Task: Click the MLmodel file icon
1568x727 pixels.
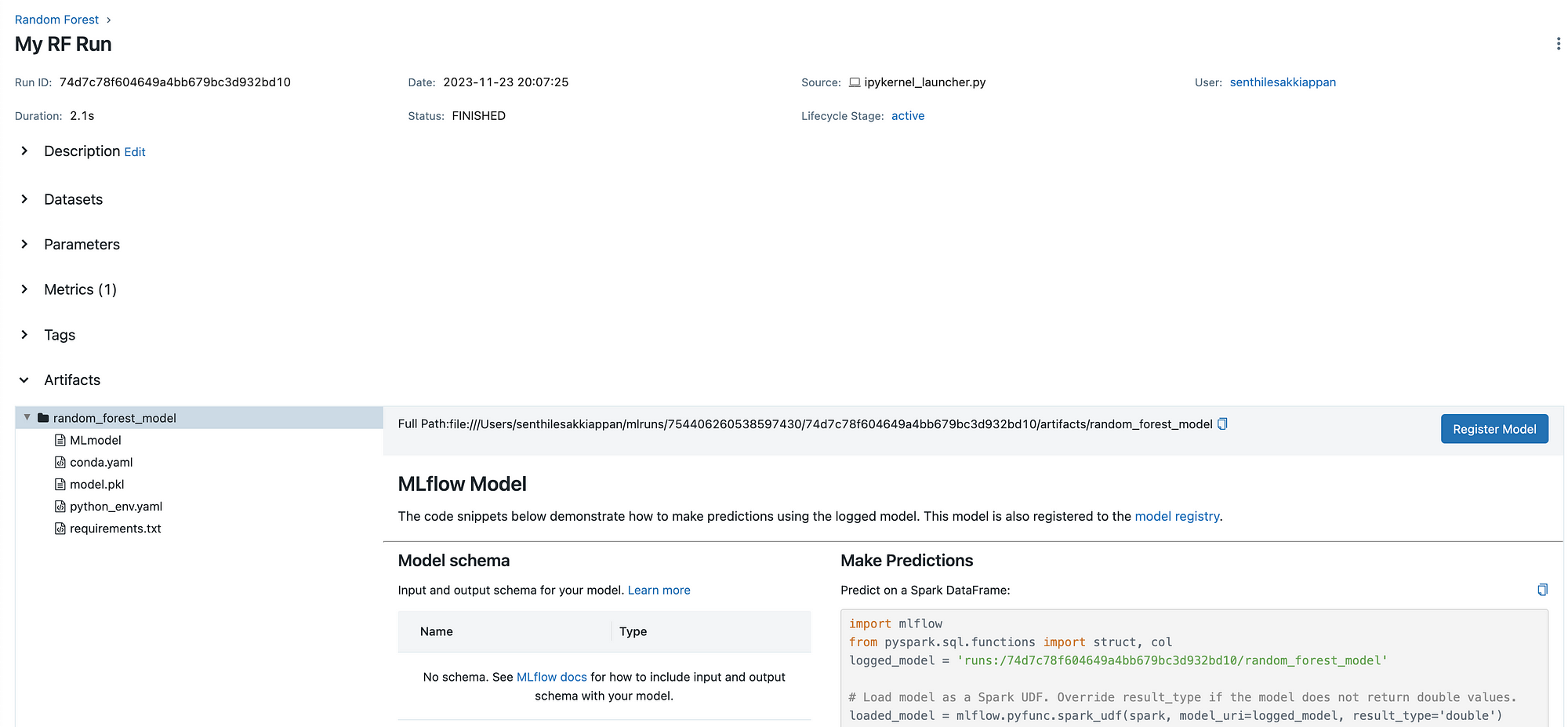Action: pyautogui.click(x=60, y=440)
